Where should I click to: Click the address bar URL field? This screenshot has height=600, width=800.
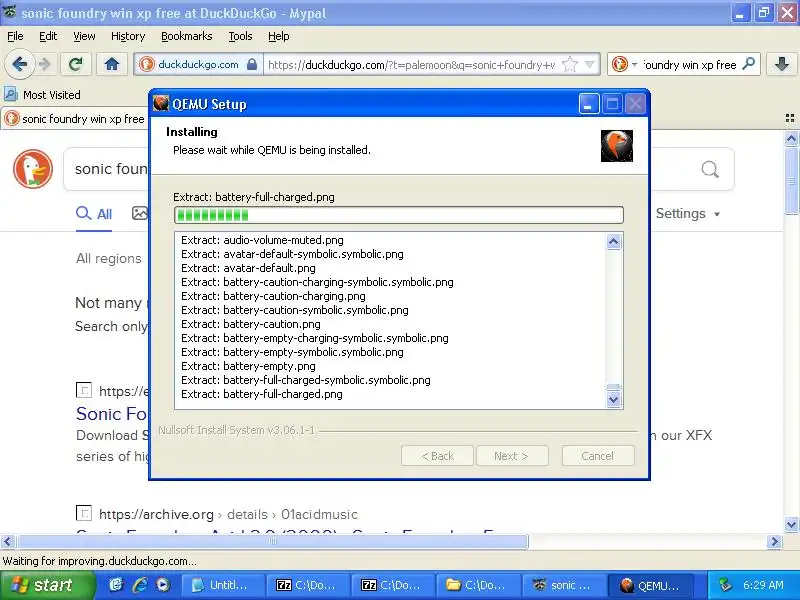tap(411, 65)
